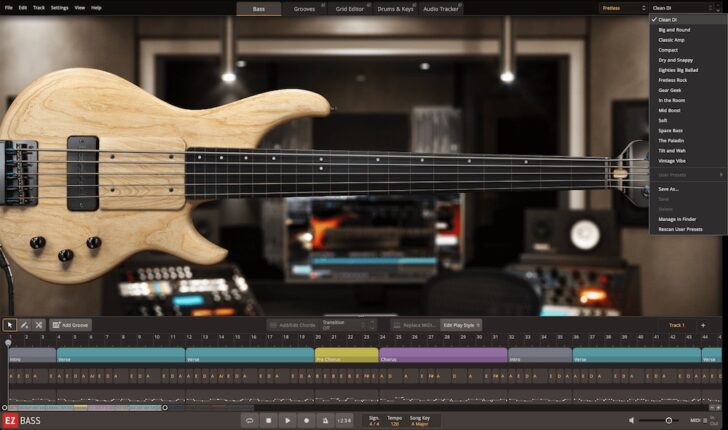Click the Add Groove button
728x430 pixels.
pyautogui.click(x=70, y=325)
